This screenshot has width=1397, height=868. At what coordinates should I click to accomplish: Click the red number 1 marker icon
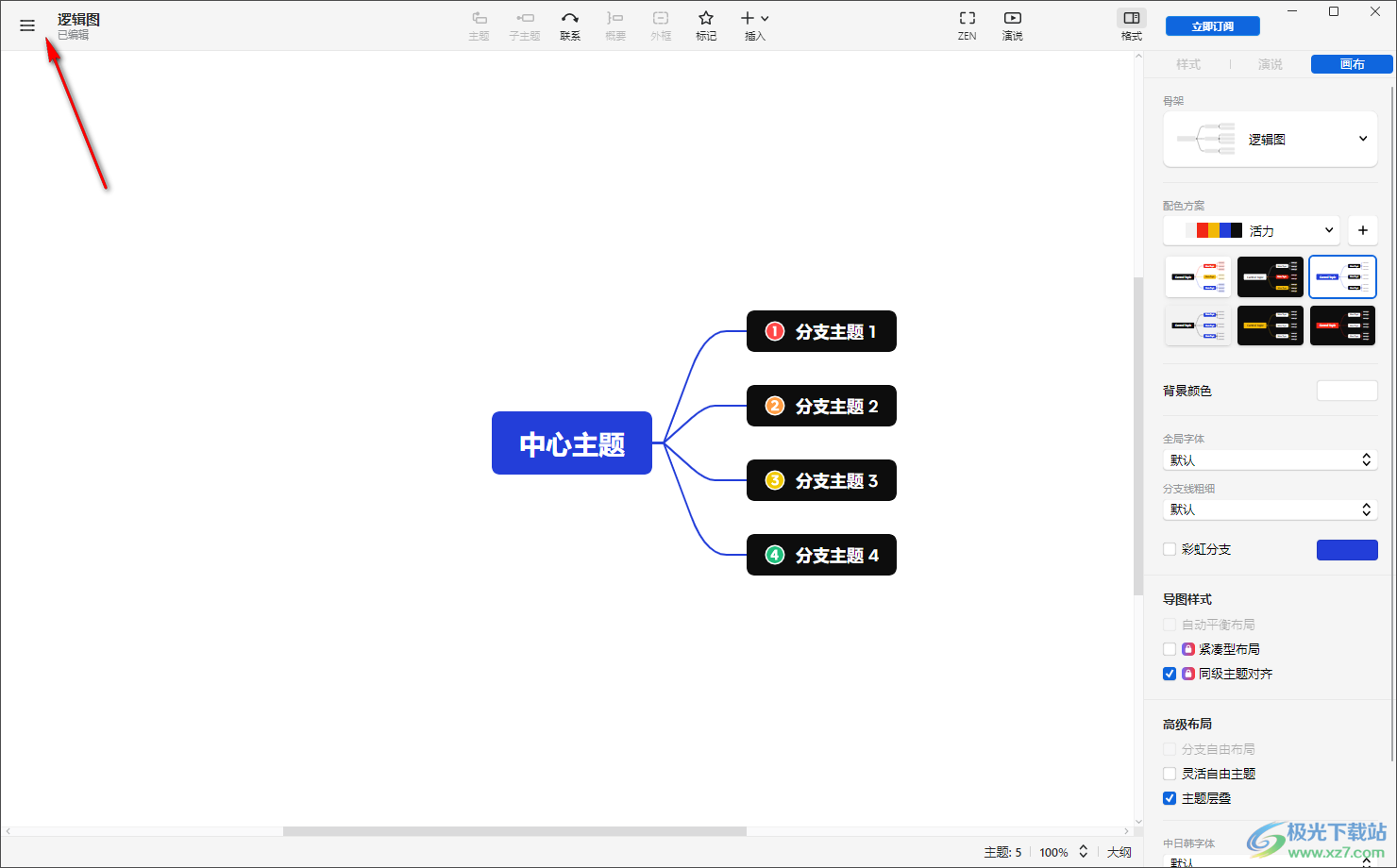click(x=775, y=331)
